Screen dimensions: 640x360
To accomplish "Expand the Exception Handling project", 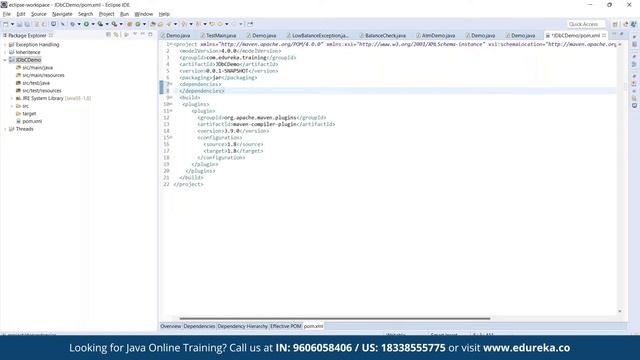I will 5,44.
